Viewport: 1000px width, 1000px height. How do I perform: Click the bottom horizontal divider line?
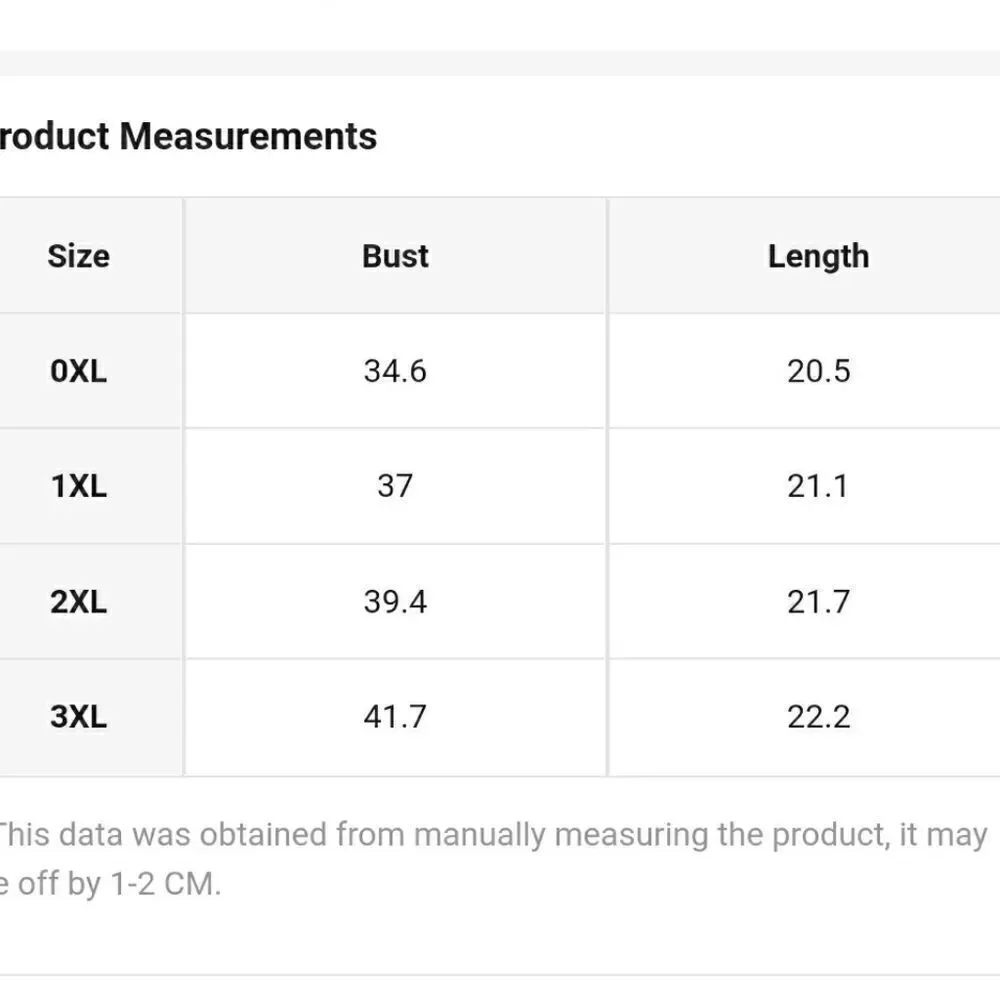tap(500, 974)
